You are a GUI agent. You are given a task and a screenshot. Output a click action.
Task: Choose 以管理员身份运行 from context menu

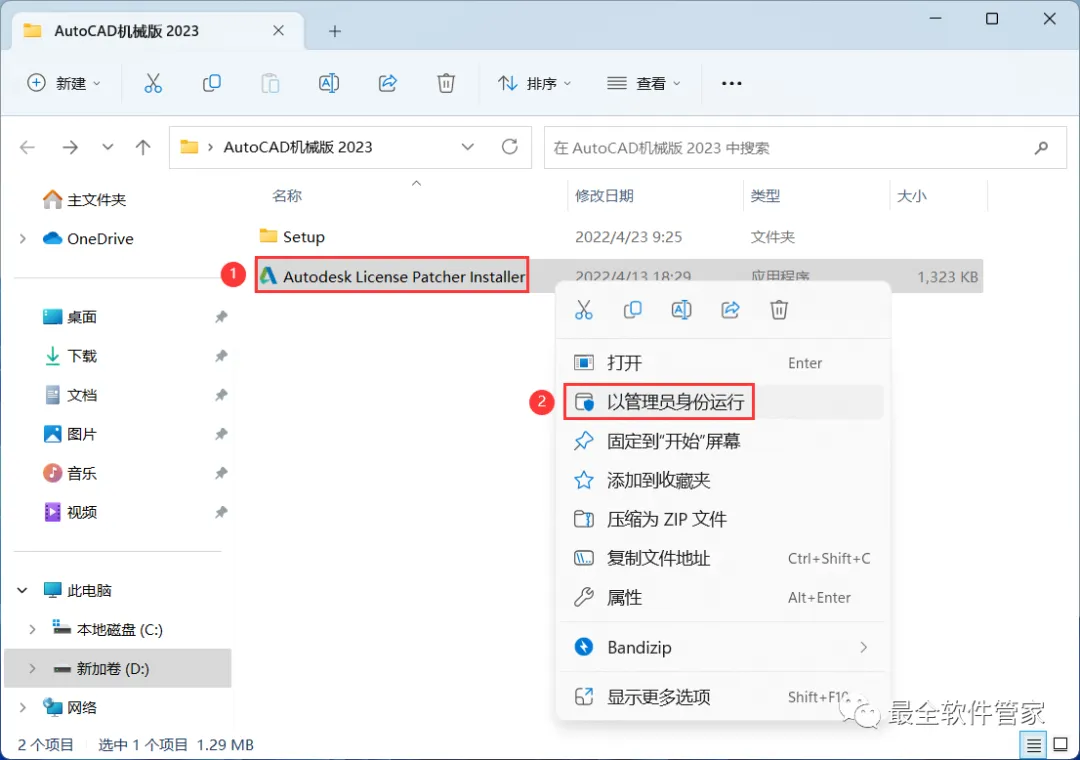[723, 402]
